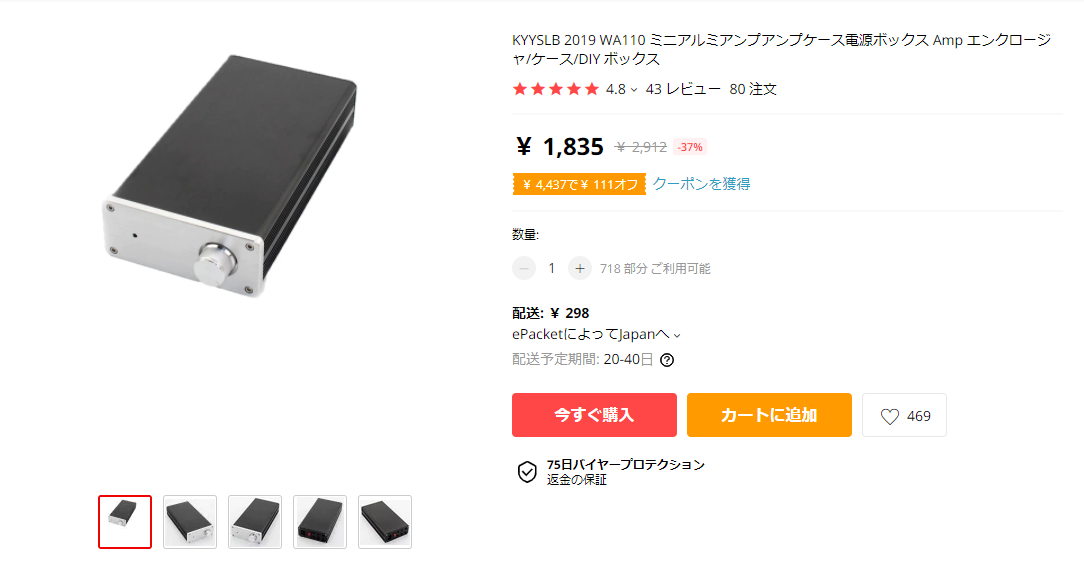The width and height of the screenshot is (1084, 584).
Task: Click the five-star rating icons
Action: pos(555,89)
